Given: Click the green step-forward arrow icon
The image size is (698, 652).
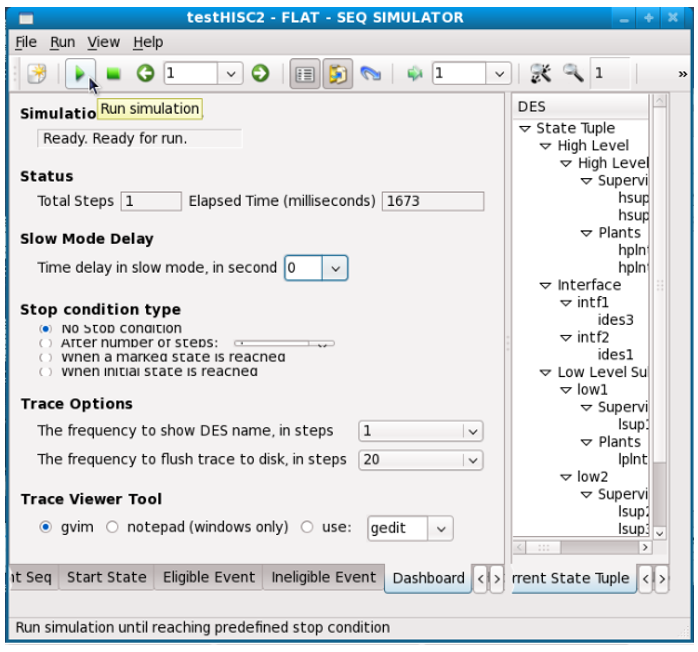Looking at the screenshot, I should tap(260, 73).
